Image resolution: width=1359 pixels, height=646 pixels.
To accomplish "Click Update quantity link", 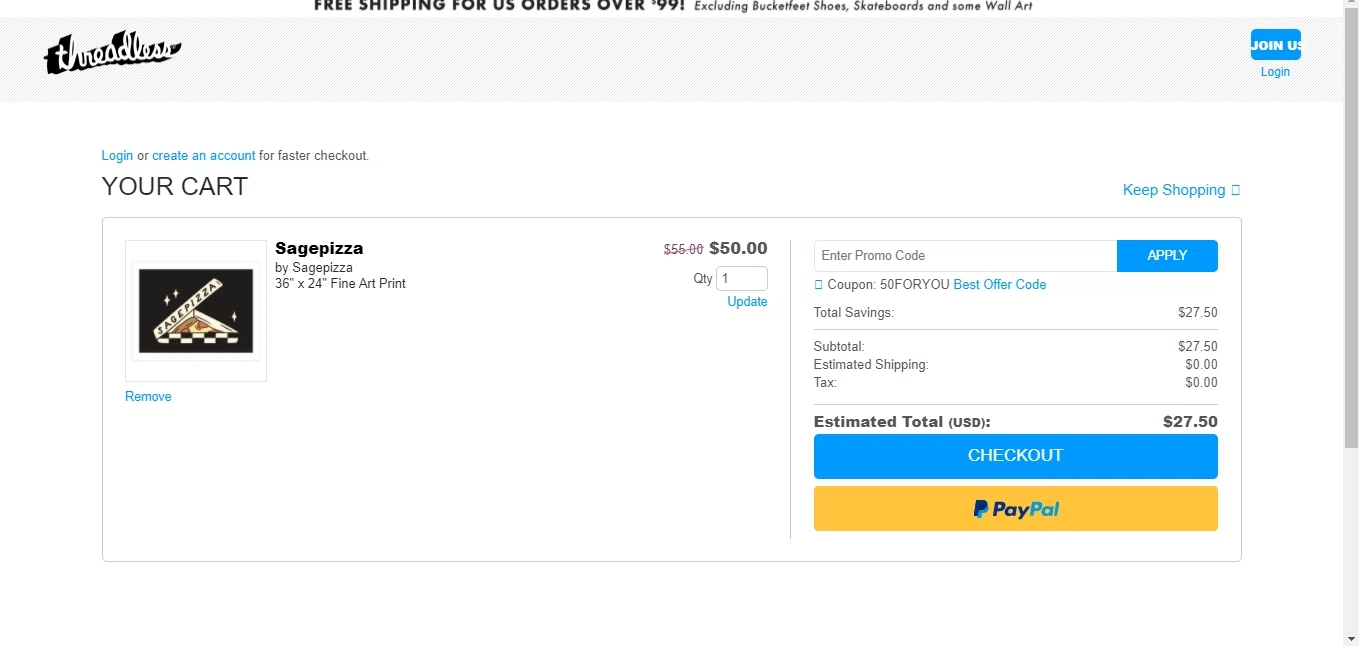I will tap(747, 302).
